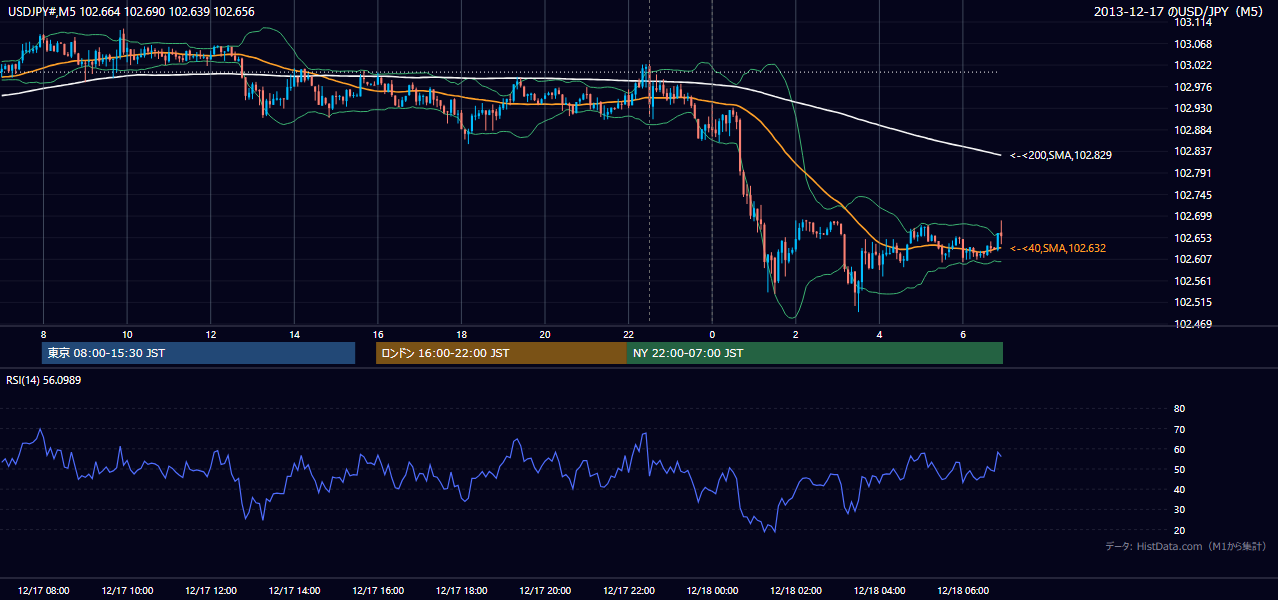
Task: Click the 12/17 18:00 date label
Action: pyautogui.click(x=461, y=591)
